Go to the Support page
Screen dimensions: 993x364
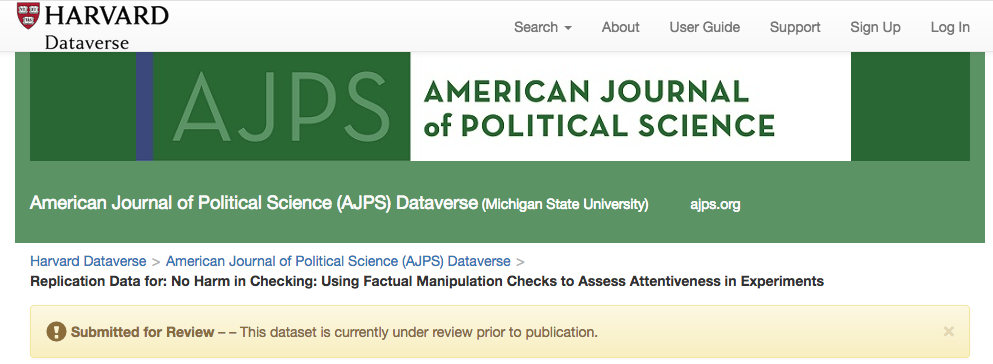(x=795, y=27)
